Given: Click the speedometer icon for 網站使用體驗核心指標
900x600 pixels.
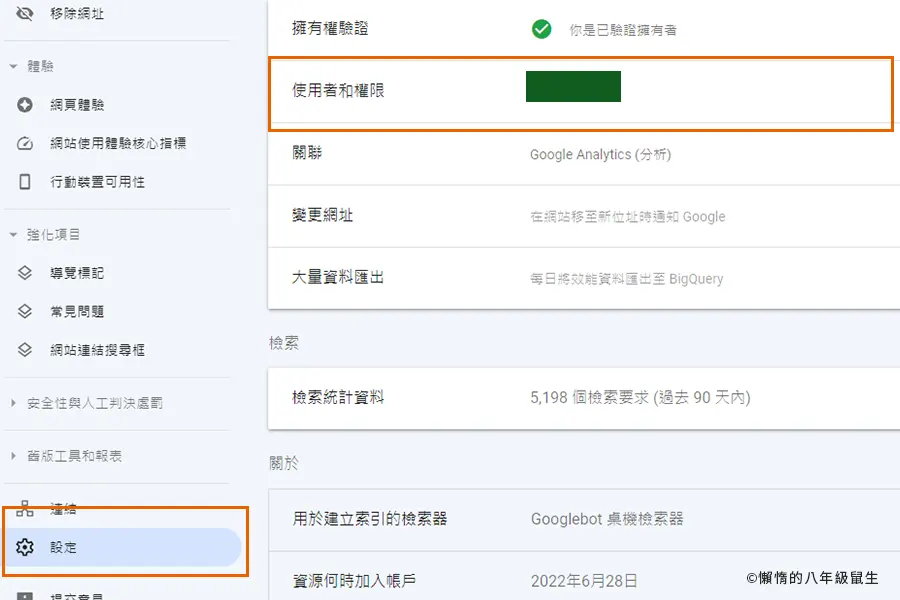Looking at the screenshot, I should point(25,144).
